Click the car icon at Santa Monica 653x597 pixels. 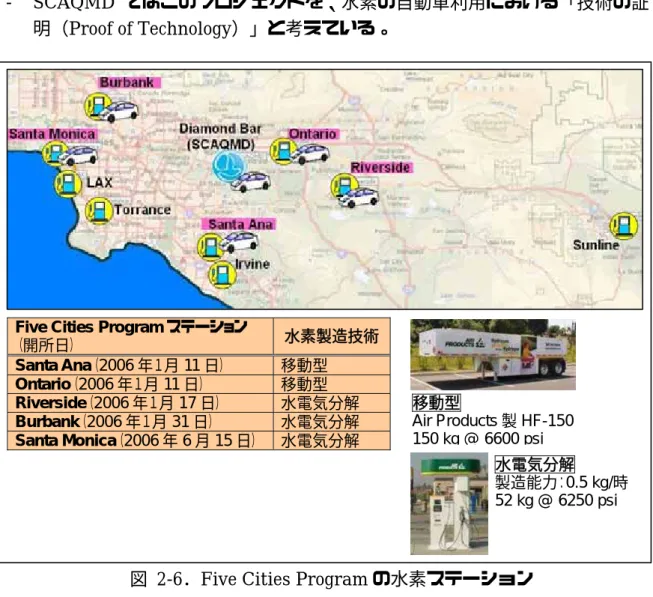(x=77, y=155)
